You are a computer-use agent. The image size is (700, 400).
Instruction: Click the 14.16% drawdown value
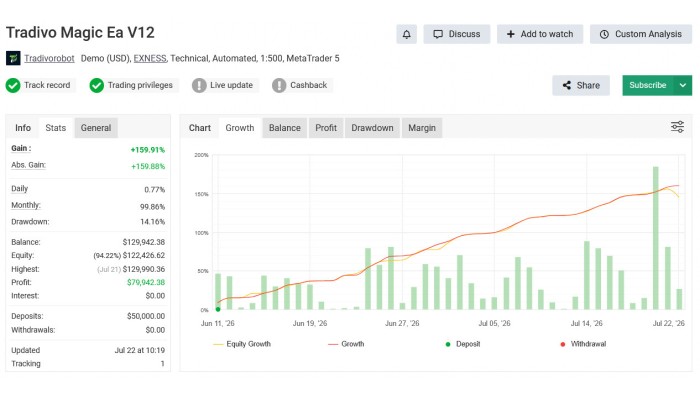click(x=153, y=222)
